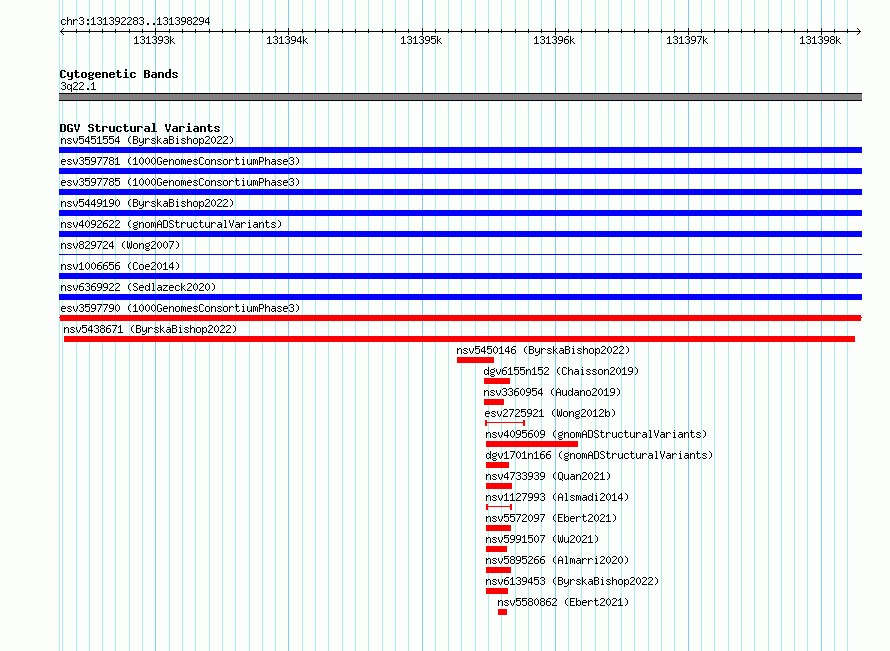Click the blue bar for nsv5451554
The width and height of the screenshot is (890, 651).
460,150
